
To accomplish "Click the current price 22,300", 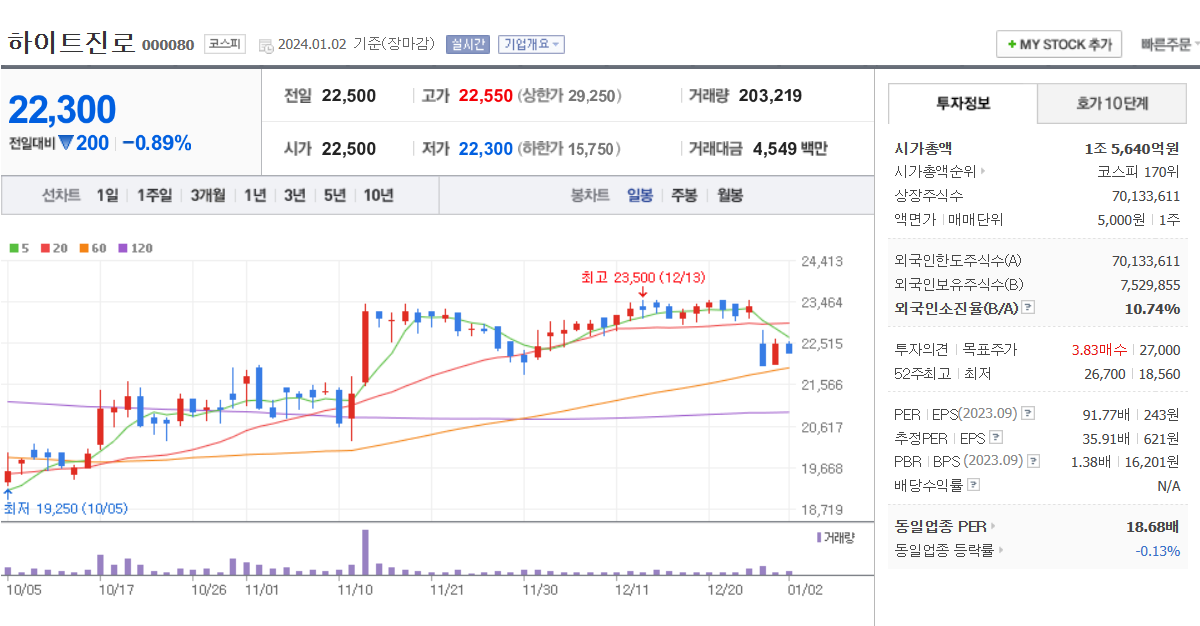I will click(63, 110).
